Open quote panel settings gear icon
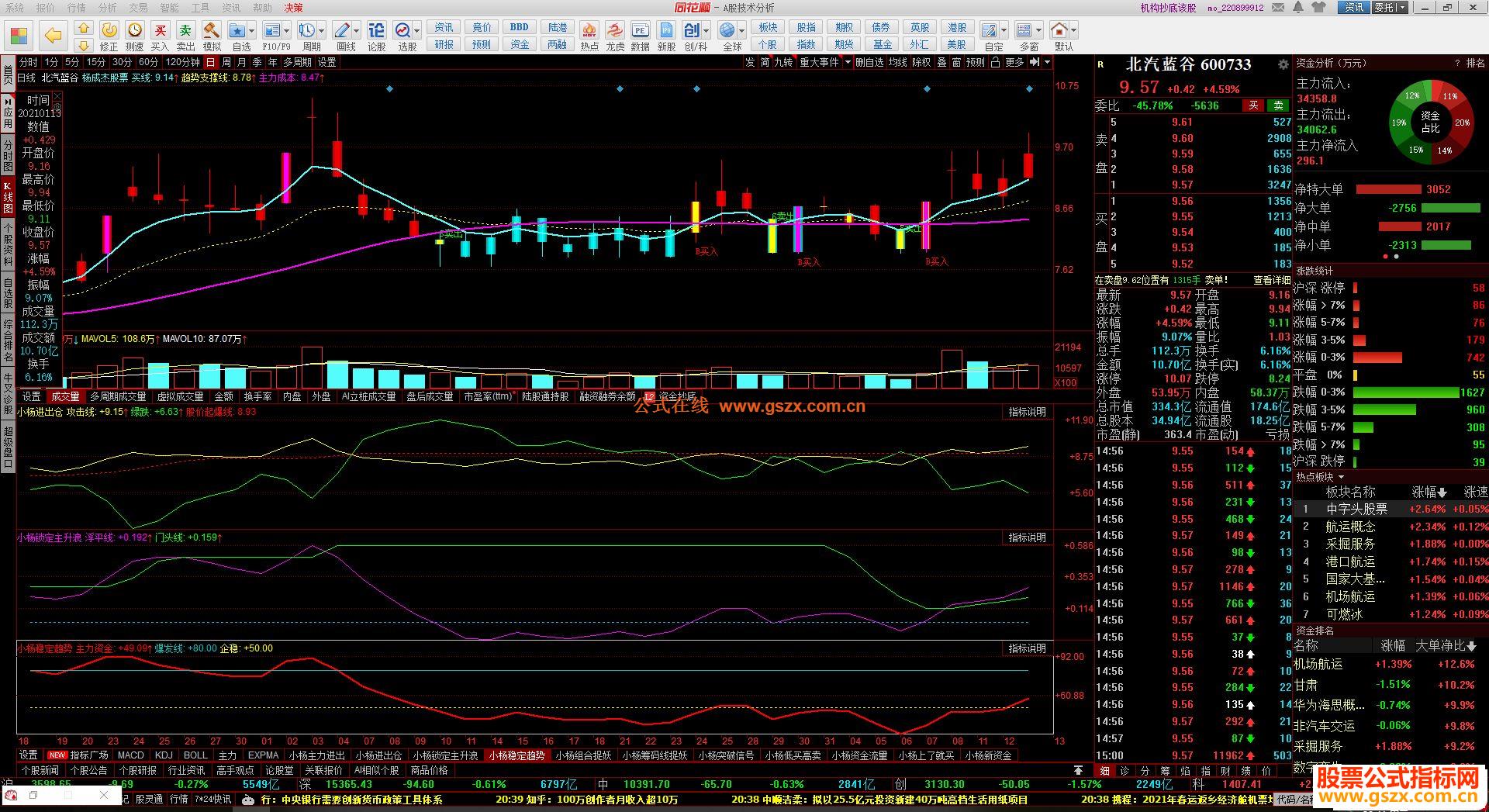The width and height of the screenshot is (1489, 812). 1283,65
